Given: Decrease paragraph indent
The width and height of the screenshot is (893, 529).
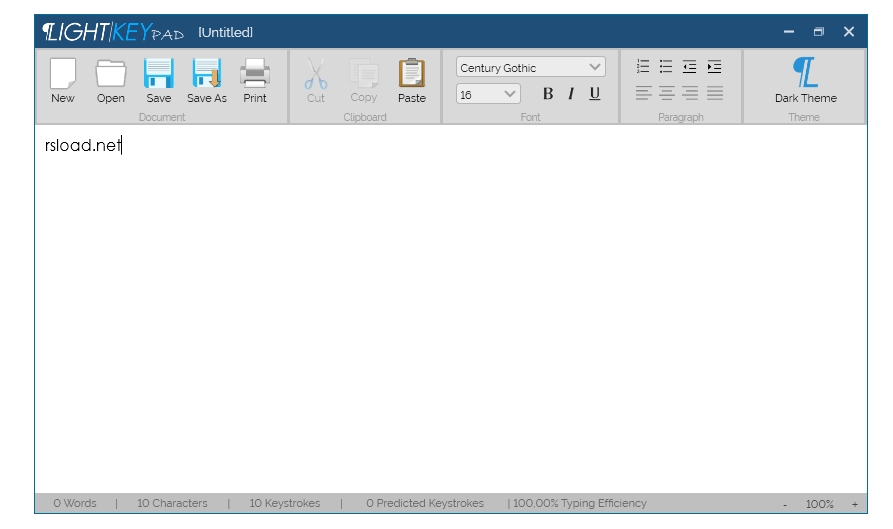Looking at the screenshot, I should click(x=690, y=67).
